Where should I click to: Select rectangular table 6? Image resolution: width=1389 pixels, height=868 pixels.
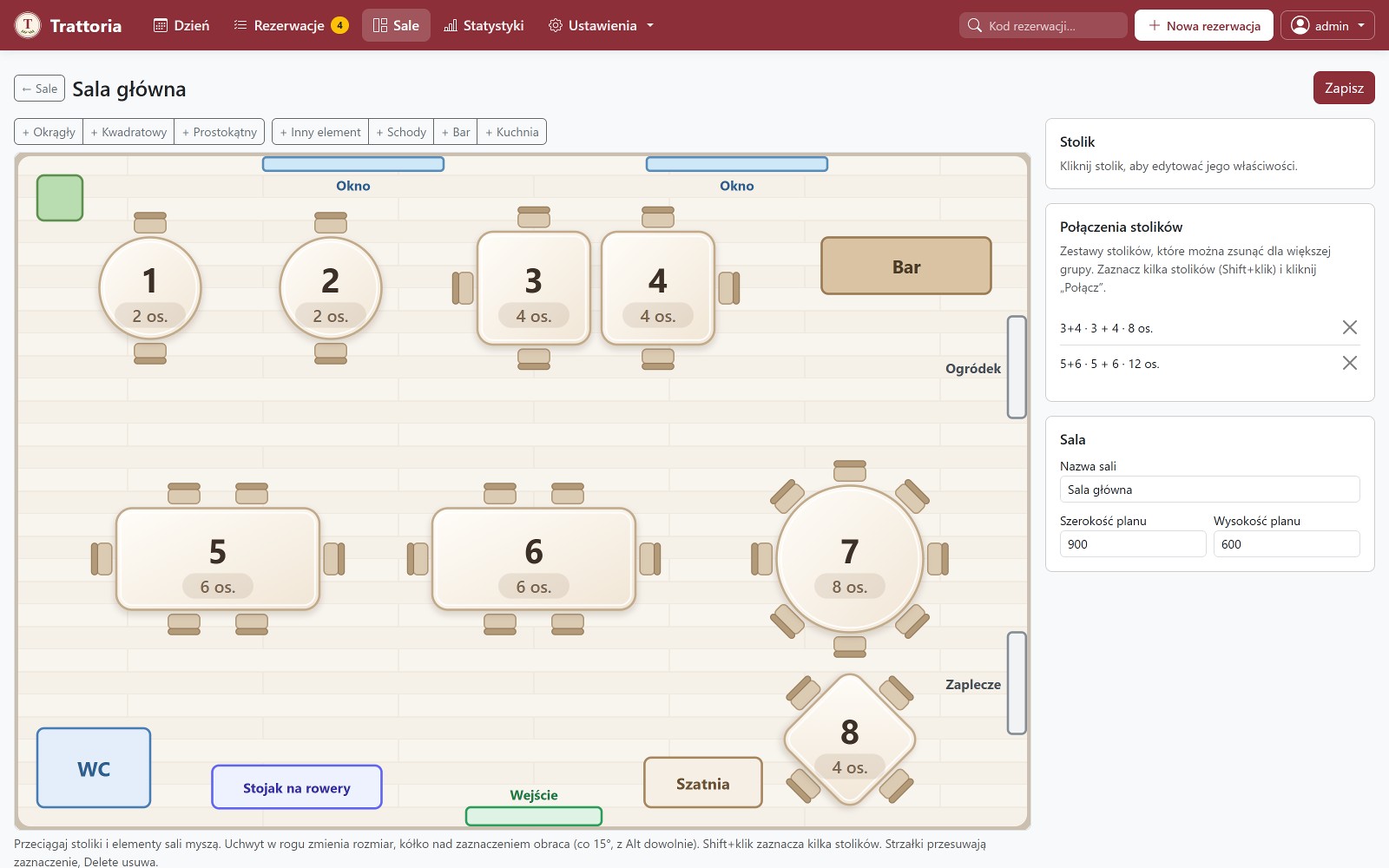pos(534,558)
